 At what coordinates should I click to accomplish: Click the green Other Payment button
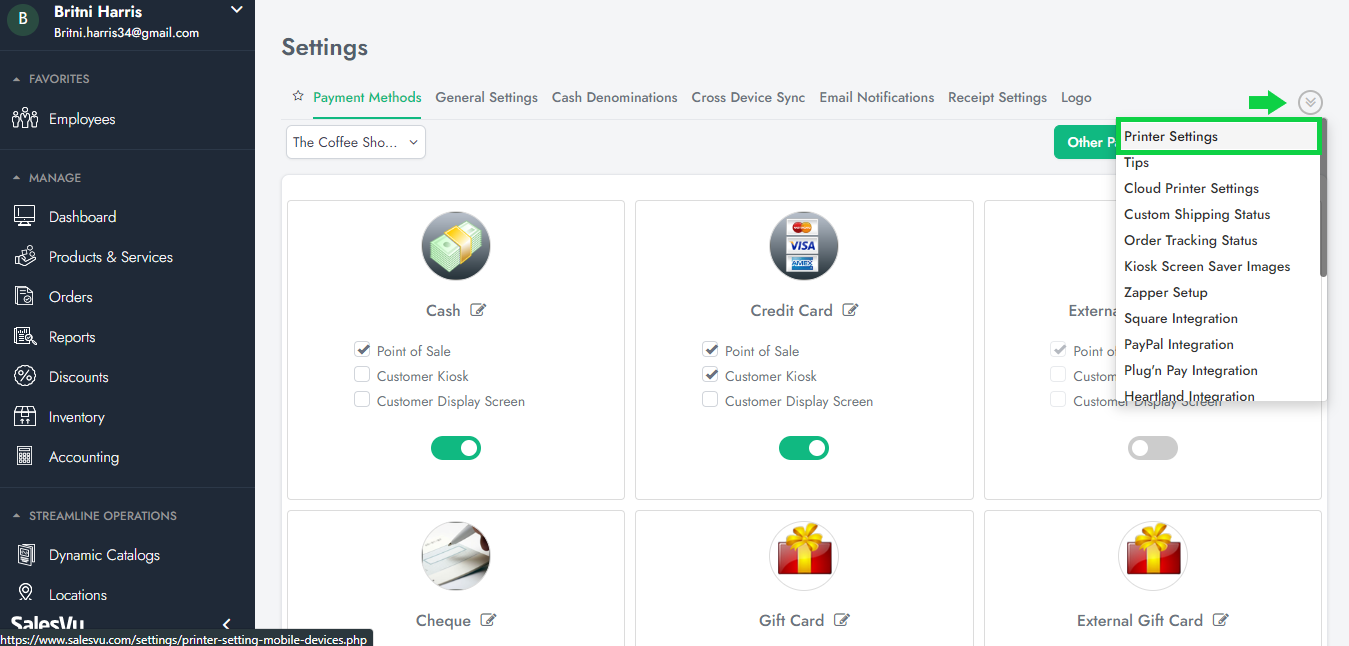pos(1085,142)
